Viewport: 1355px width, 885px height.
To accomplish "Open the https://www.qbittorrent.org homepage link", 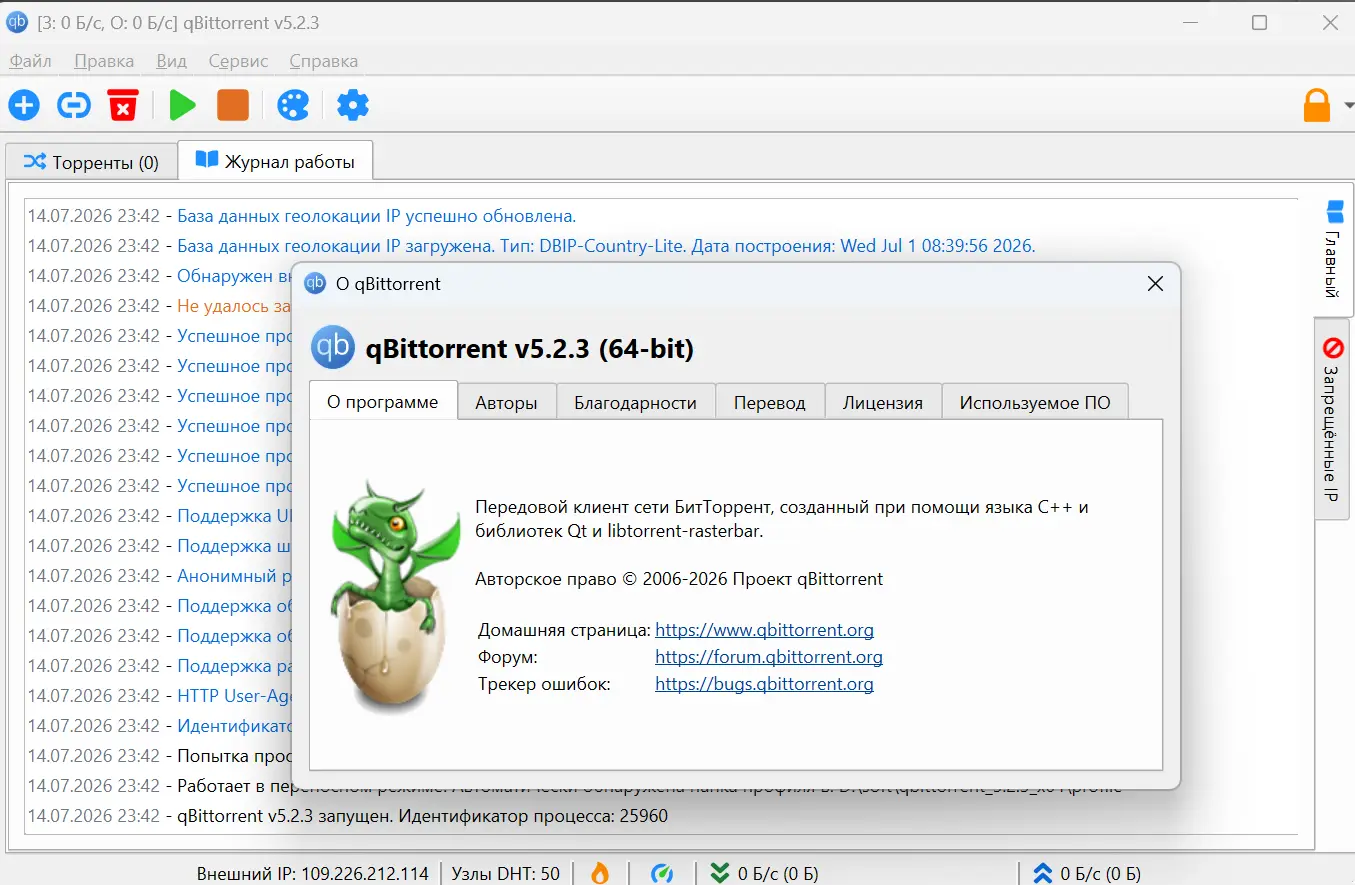I will point(764,630).
